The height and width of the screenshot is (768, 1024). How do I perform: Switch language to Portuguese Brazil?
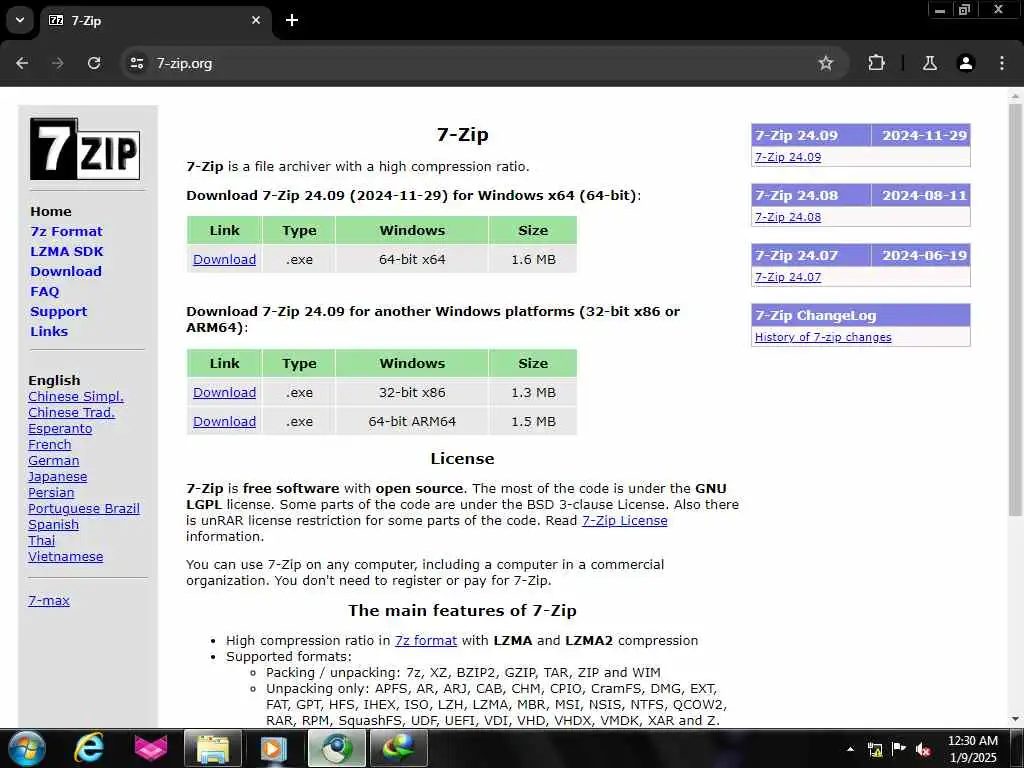tap(84, 509)
